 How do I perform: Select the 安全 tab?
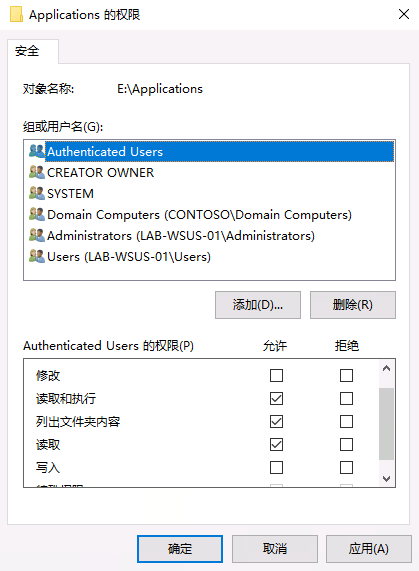[27, 51]
